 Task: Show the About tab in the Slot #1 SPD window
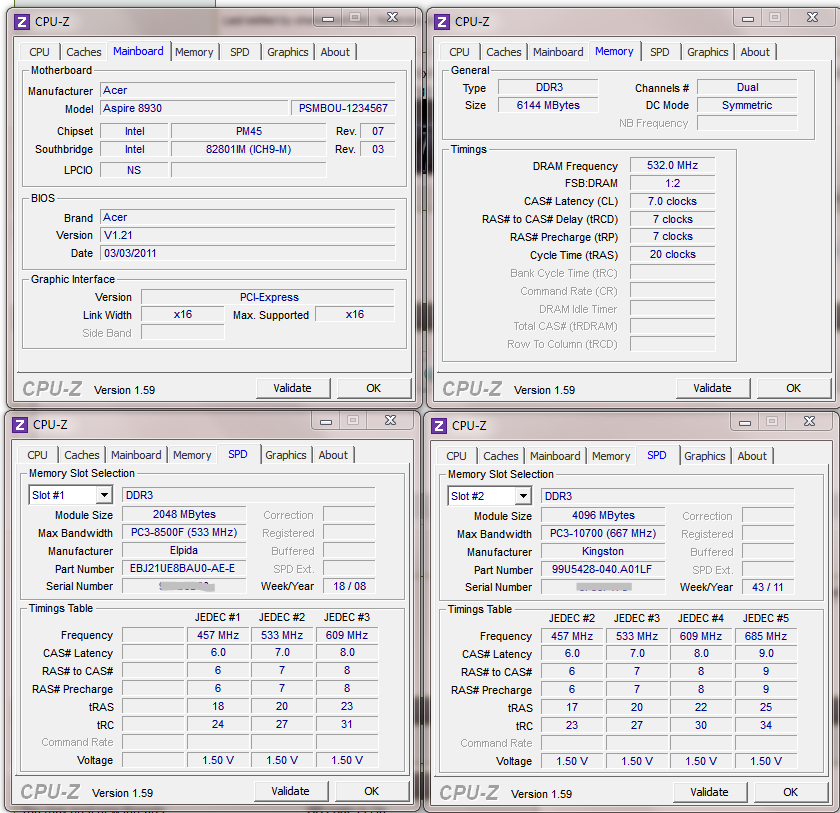coord(333,455)
